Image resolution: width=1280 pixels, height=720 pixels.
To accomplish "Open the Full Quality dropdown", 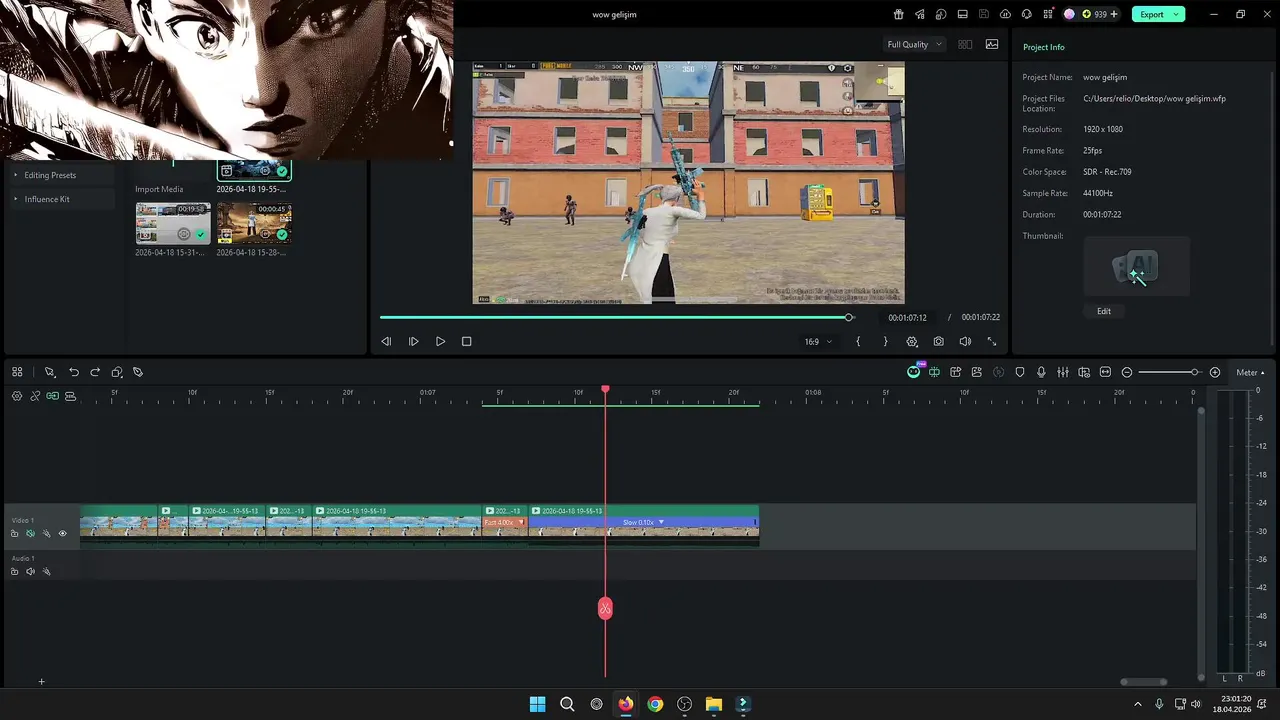I will [915, 44].
